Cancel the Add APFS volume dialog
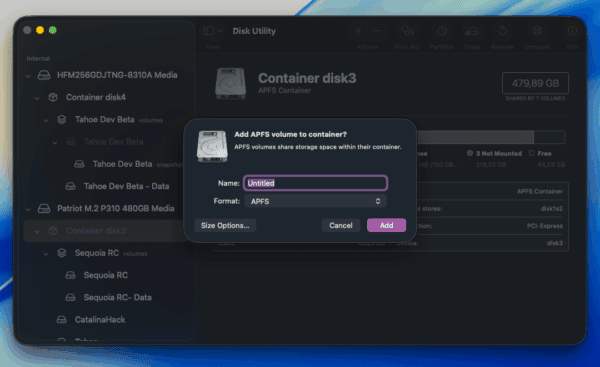Image resolution: width=600 pixels, height=367 pixels. [341, 225]
